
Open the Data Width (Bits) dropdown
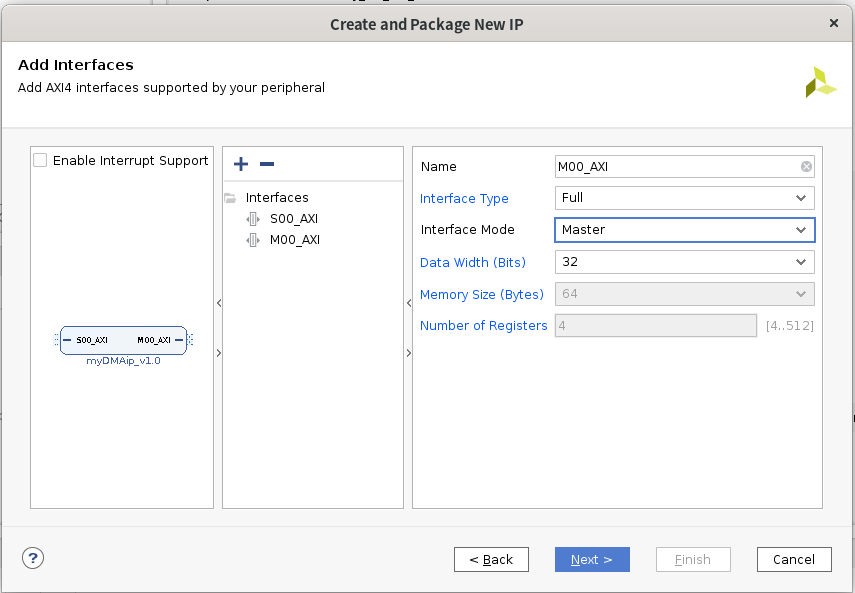coord(685,262)
